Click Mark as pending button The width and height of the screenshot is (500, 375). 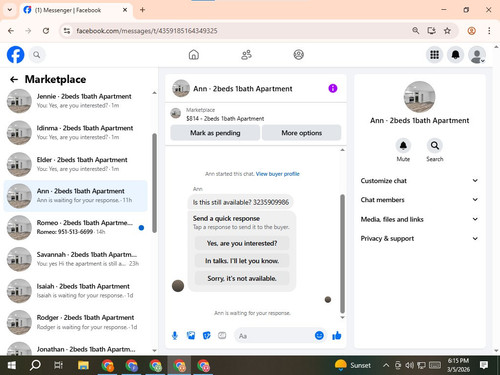point(215,133)
